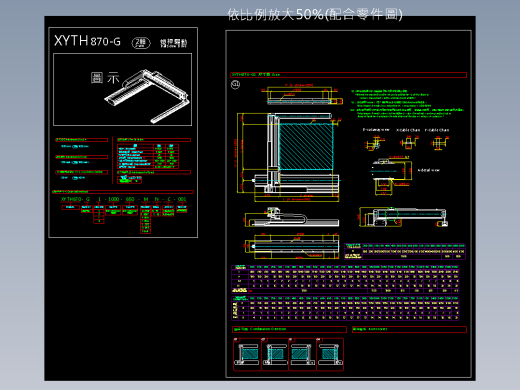Select the X-cable chain section drawing
This screenshot has height=390, width=520.
409,143
